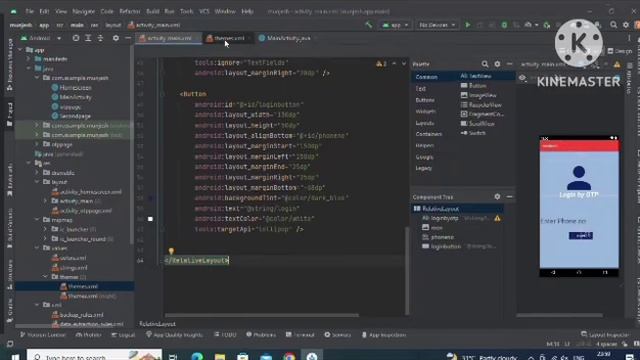Viewport: 640px width, 360px height.
Task: Open IDE settings gear in top toolbar
Action: [x=626, y=25]
